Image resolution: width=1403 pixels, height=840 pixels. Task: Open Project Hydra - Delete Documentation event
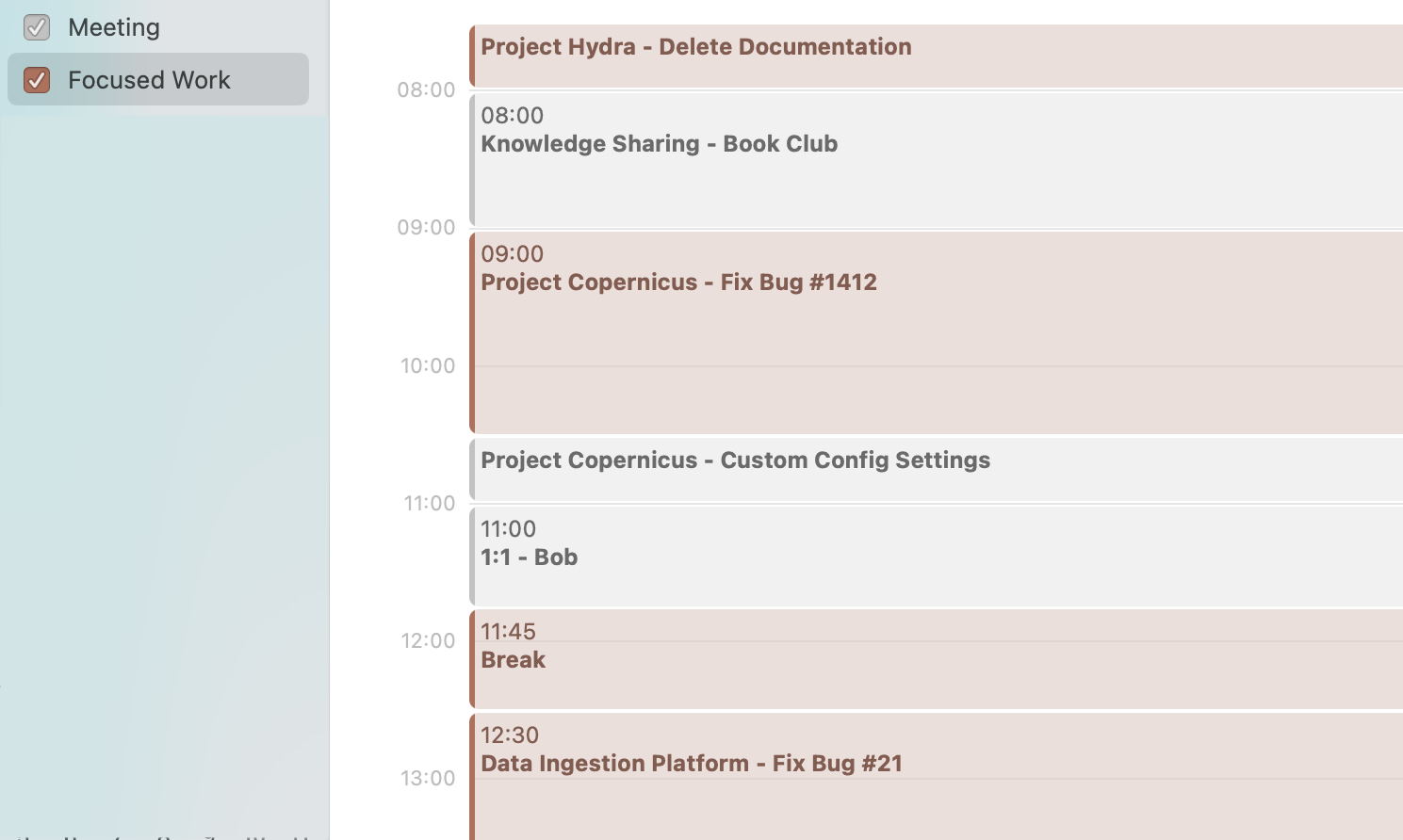click(936, 56)
